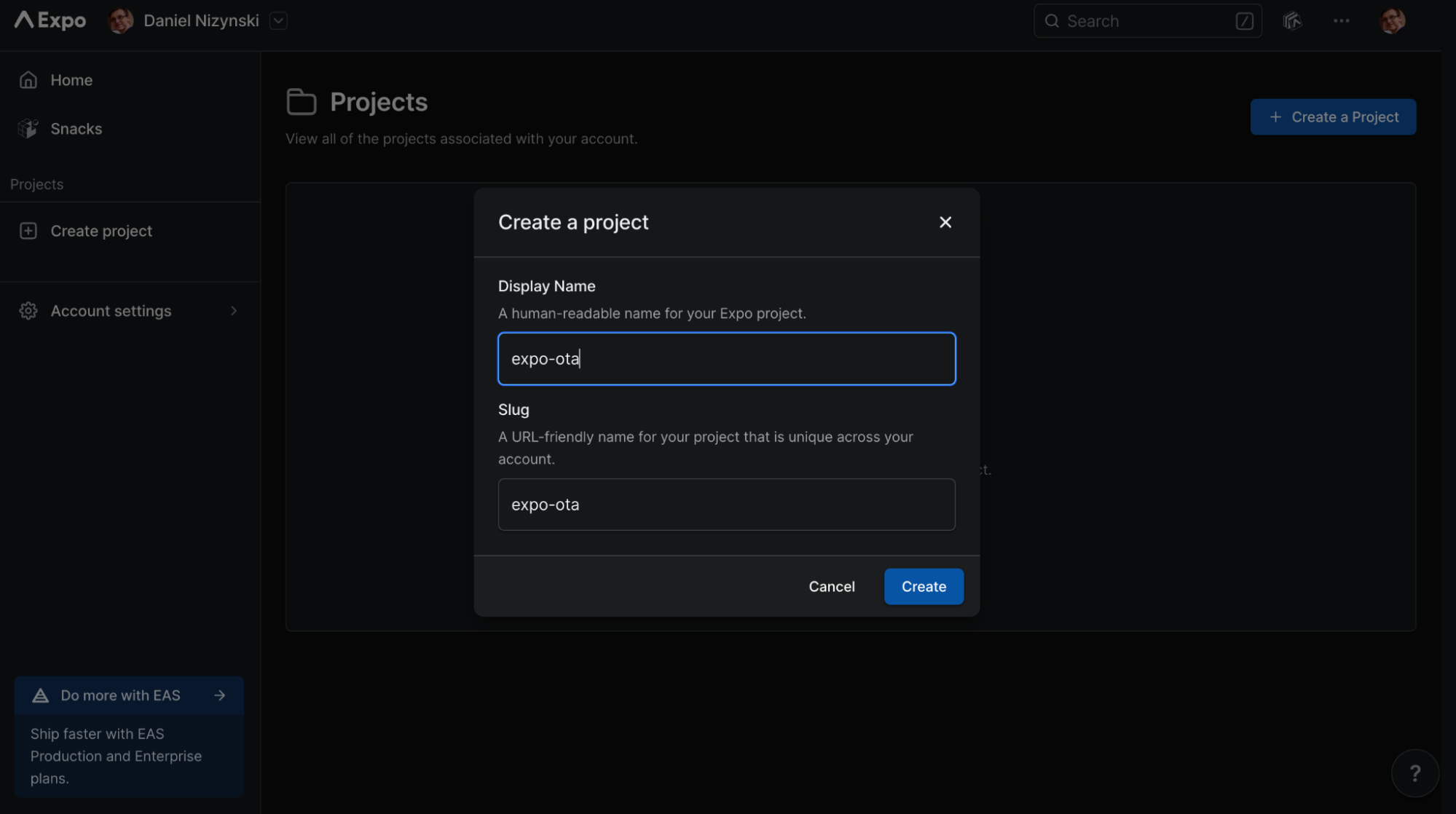Select the Home icon in sidebar

(28, 79)
